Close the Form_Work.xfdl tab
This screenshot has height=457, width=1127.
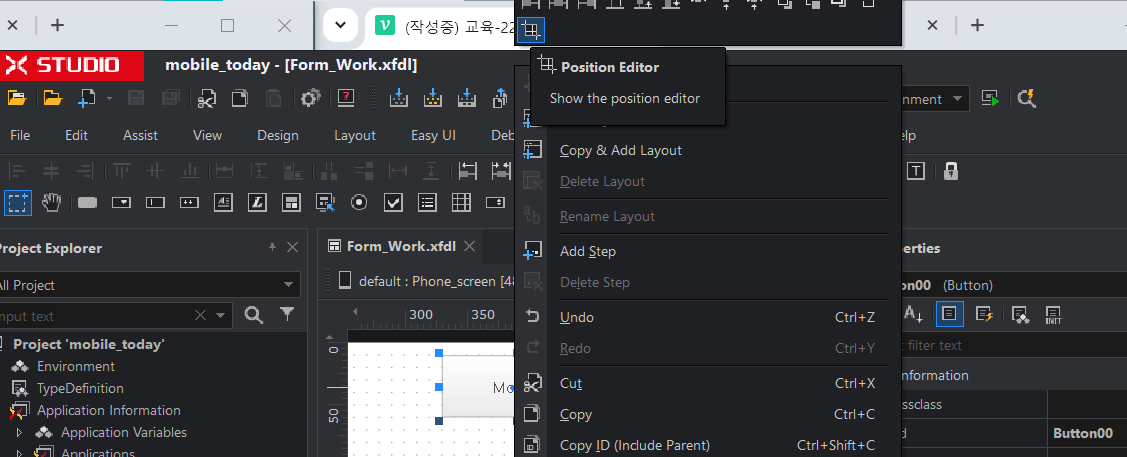(x=469, y=246)
